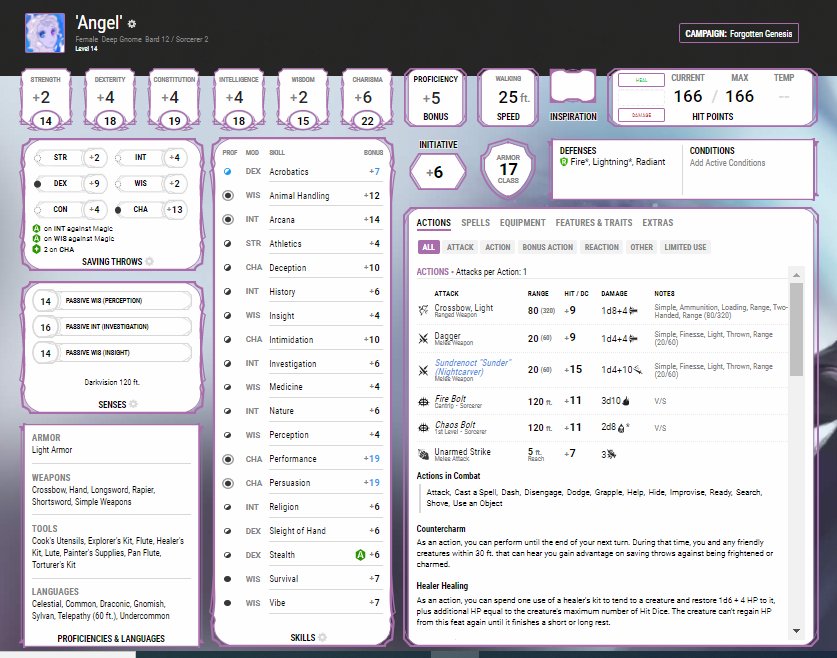Click the bonus icon for 2 on CHA

(x=36, y=249)
